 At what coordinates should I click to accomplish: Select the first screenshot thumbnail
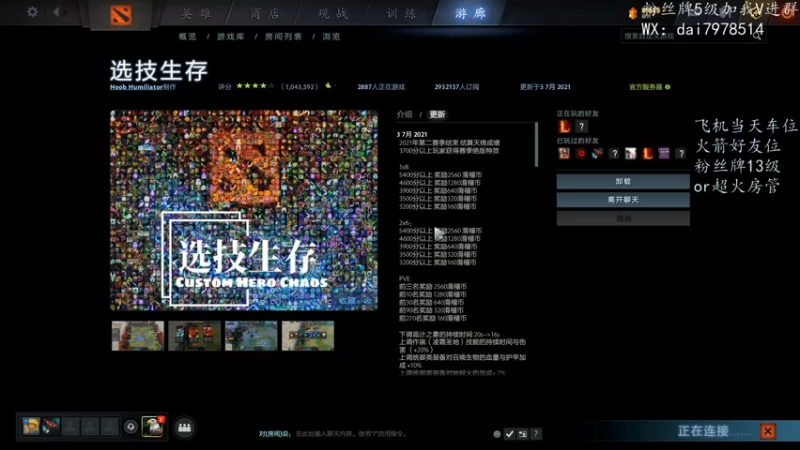click(x=138, y=336)
